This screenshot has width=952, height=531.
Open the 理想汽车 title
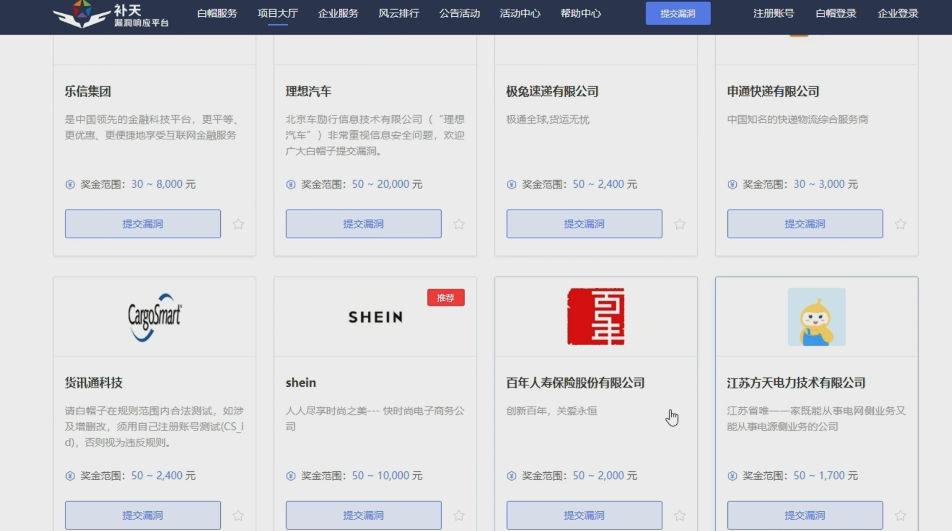(308, 92)
